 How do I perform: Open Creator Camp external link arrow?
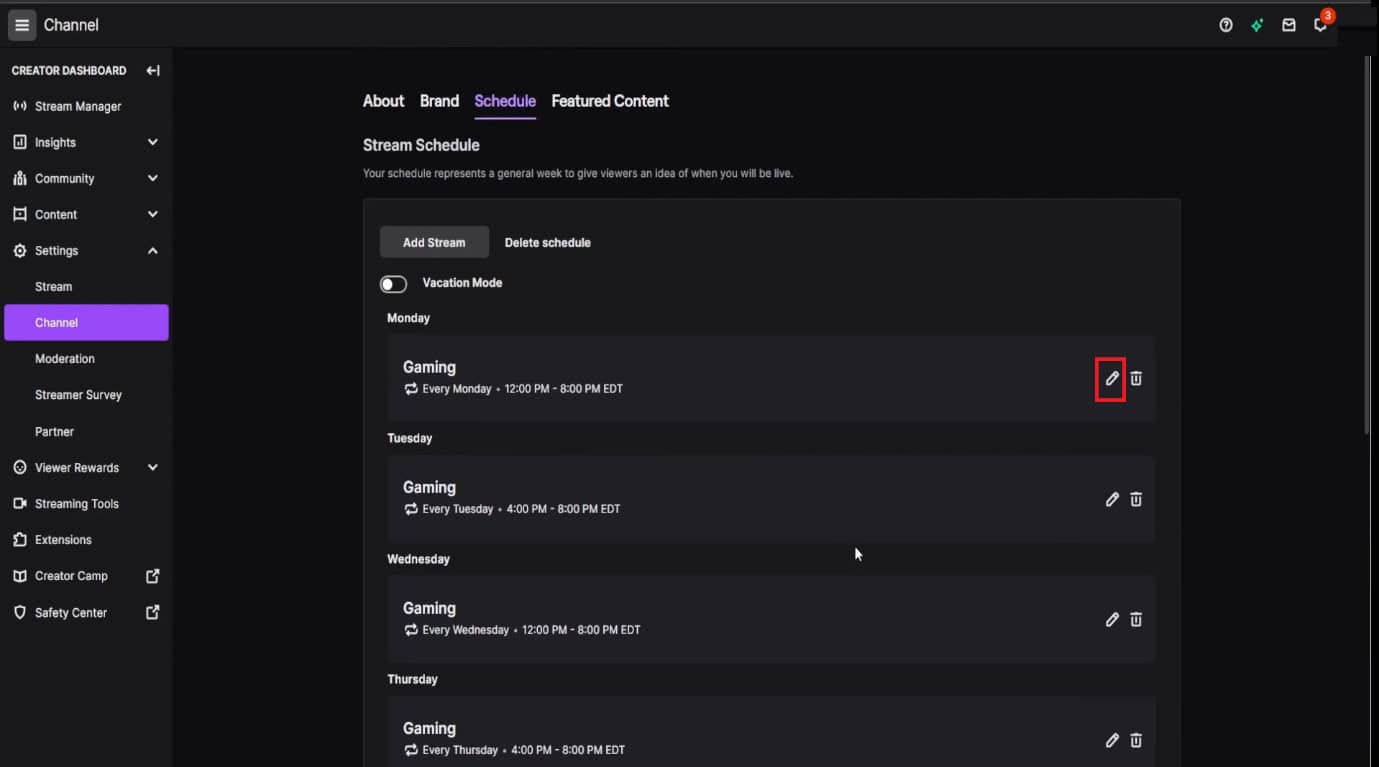point(153,576)
